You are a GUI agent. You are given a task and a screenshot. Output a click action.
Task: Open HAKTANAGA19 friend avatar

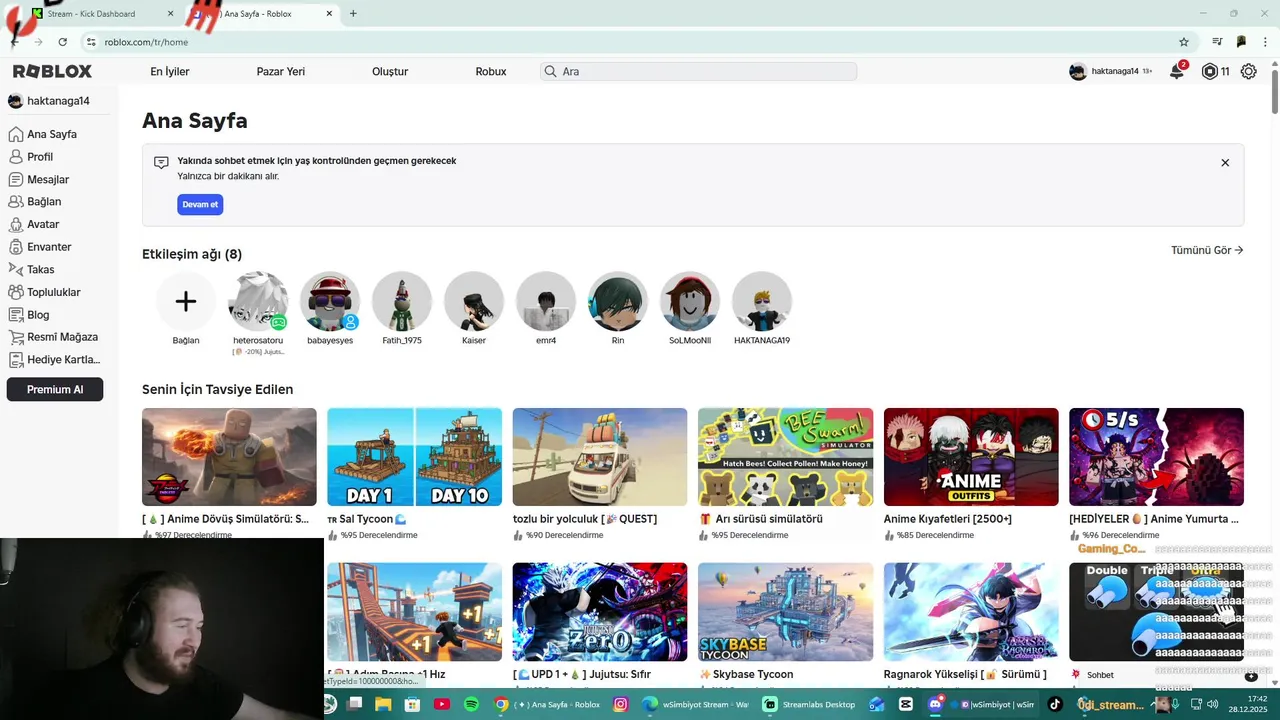[762, 301]
